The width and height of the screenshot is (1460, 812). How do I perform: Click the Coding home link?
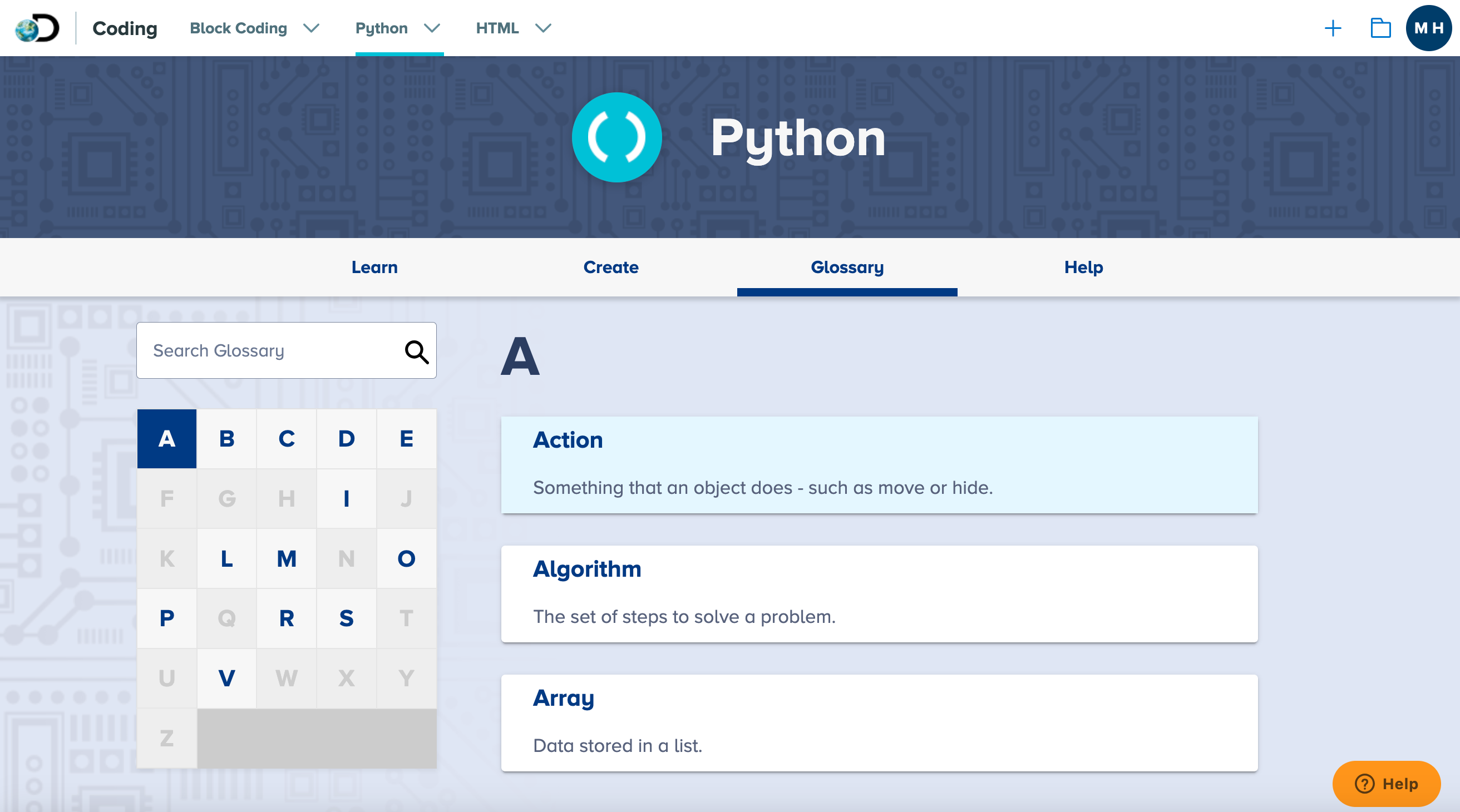point(125,28)
